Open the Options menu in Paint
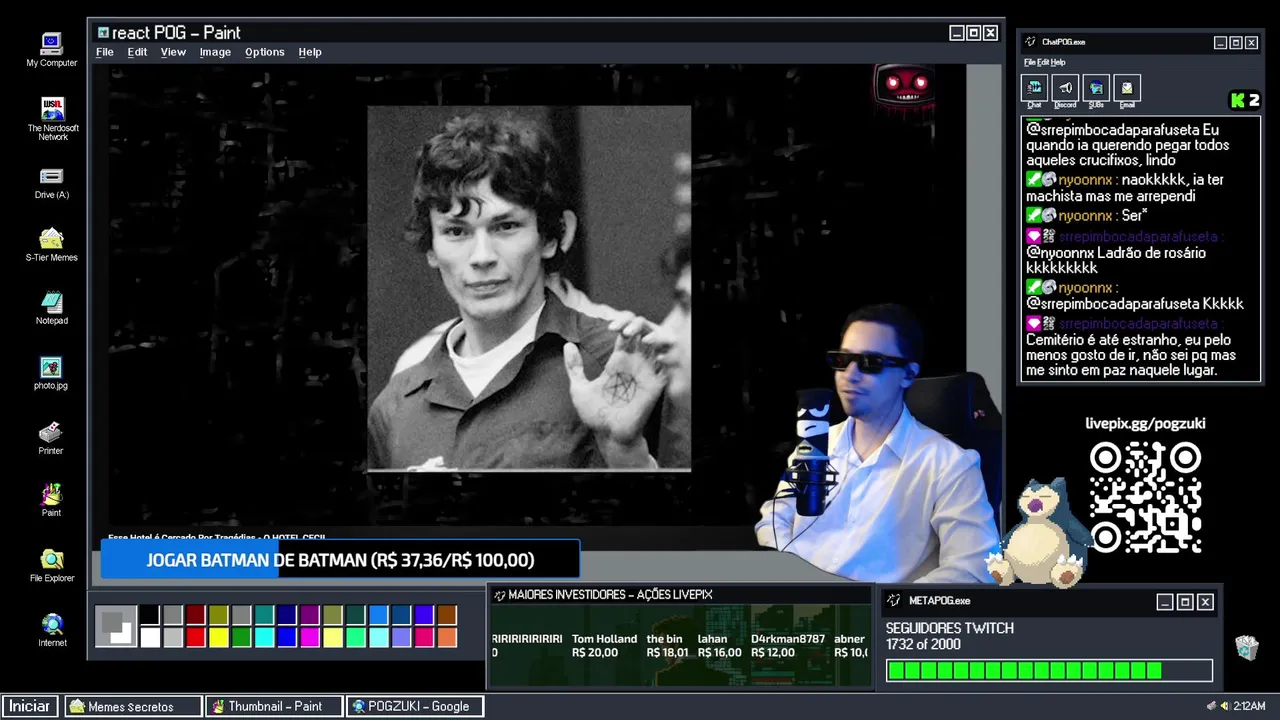The image size is (1280, 720). (x=265, y=52)
